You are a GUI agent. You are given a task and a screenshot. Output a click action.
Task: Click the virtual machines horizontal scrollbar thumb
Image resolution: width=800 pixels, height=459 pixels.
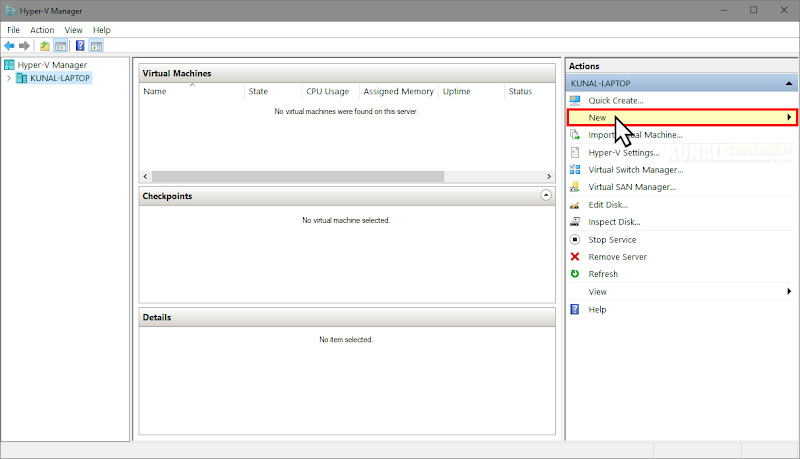point(298,176)
